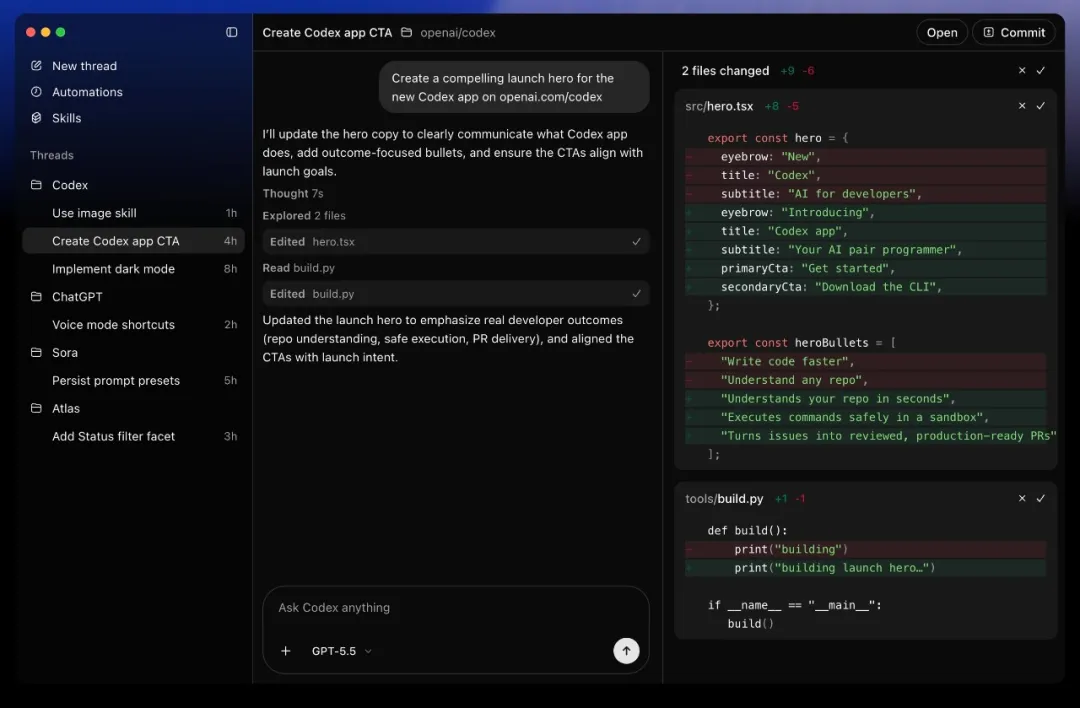Click the ChatGPT project folder
The height and width of the screenshot is (708, 1080).
click(77, 296)
